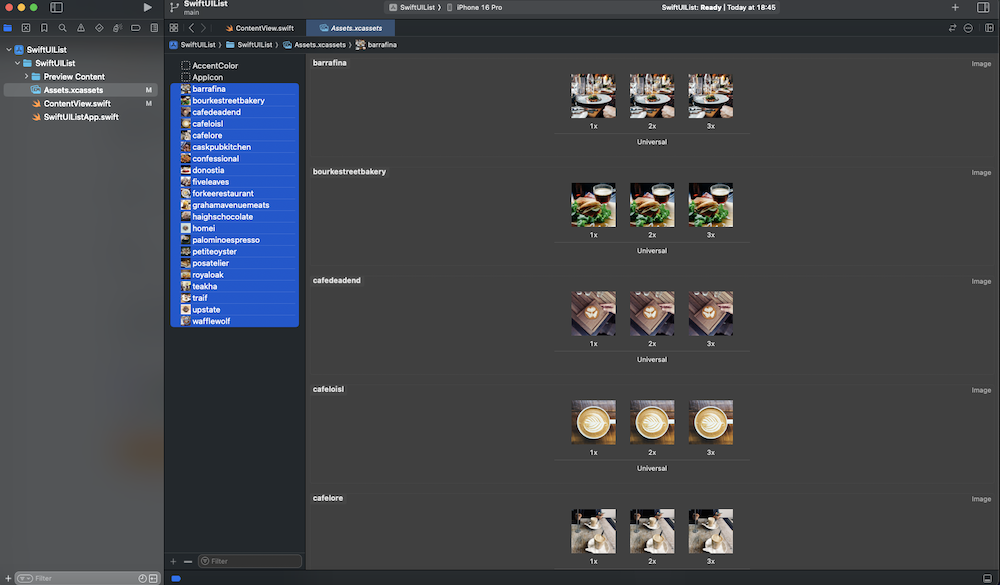
Task: Collapse the SwiftUIList project root
Action: click(8, 50)
